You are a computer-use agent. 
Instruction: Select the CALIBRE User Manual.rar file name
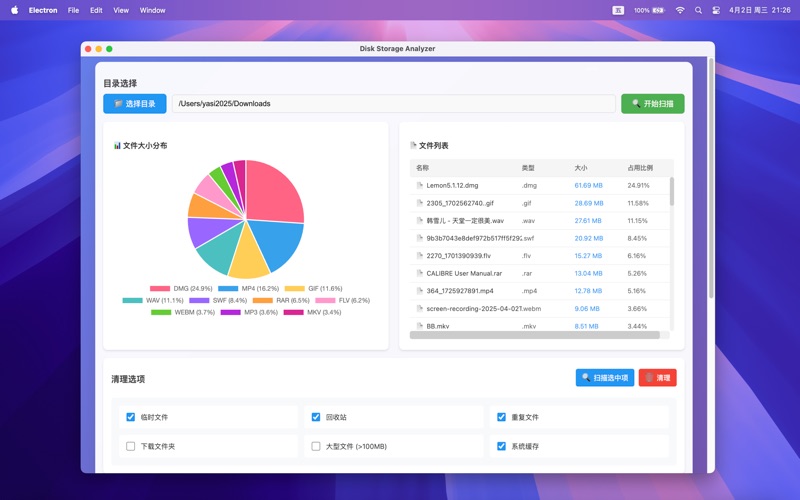[x=464, y=273]
